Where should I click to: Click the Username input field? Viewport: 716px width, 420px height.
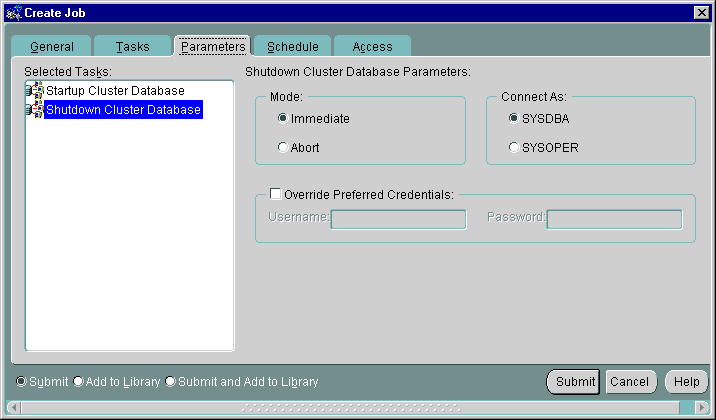(398, 219)
